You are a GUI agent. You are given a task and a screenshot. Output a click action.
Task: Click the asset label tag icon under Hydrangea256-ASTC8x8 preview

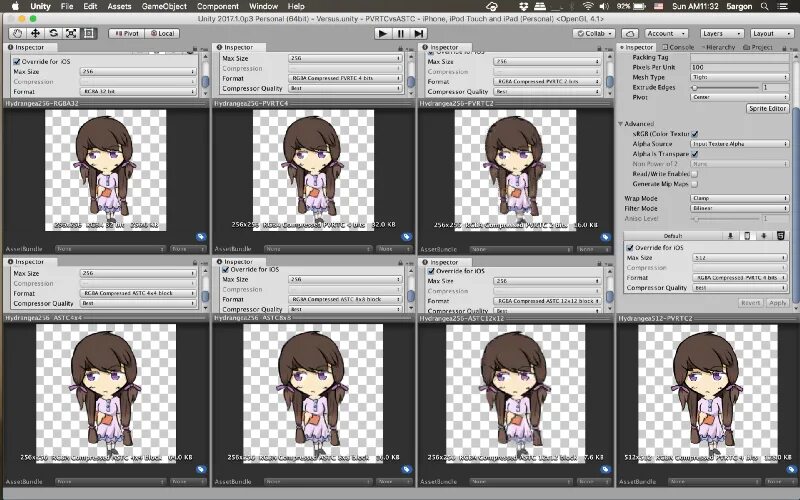(x=407, y=469)
